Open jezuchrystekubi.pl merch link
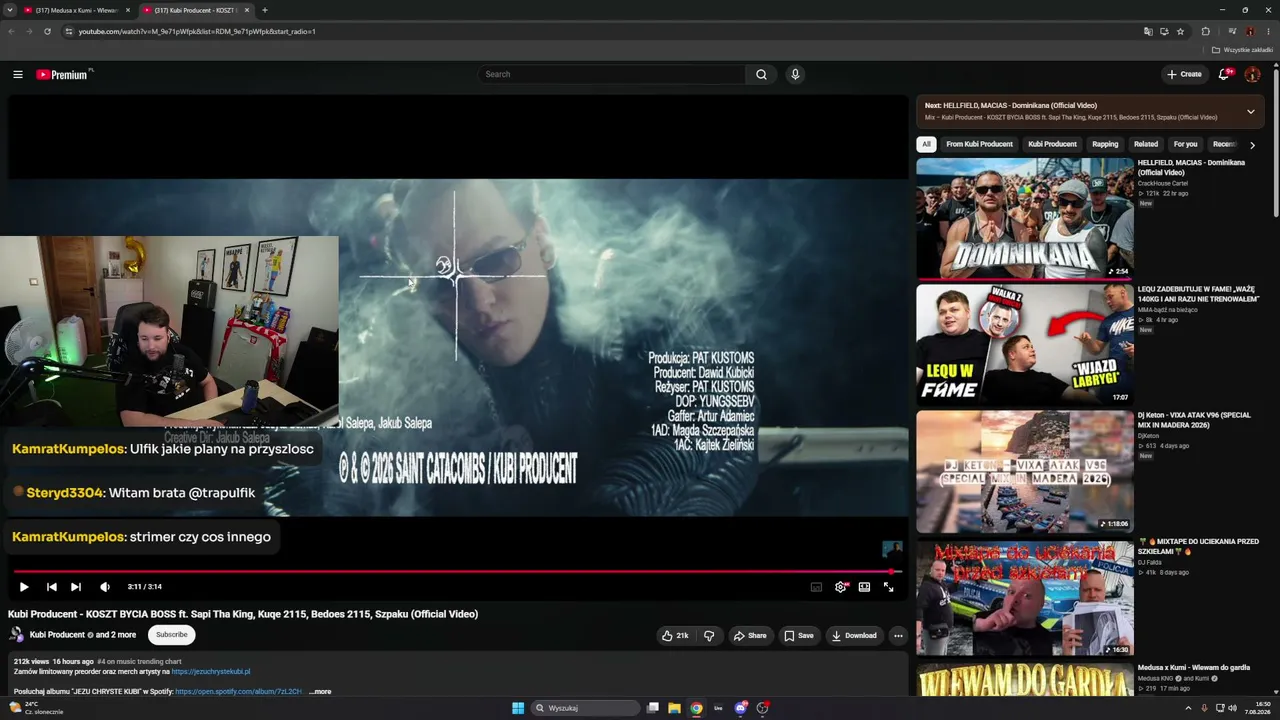 (211, 672)
